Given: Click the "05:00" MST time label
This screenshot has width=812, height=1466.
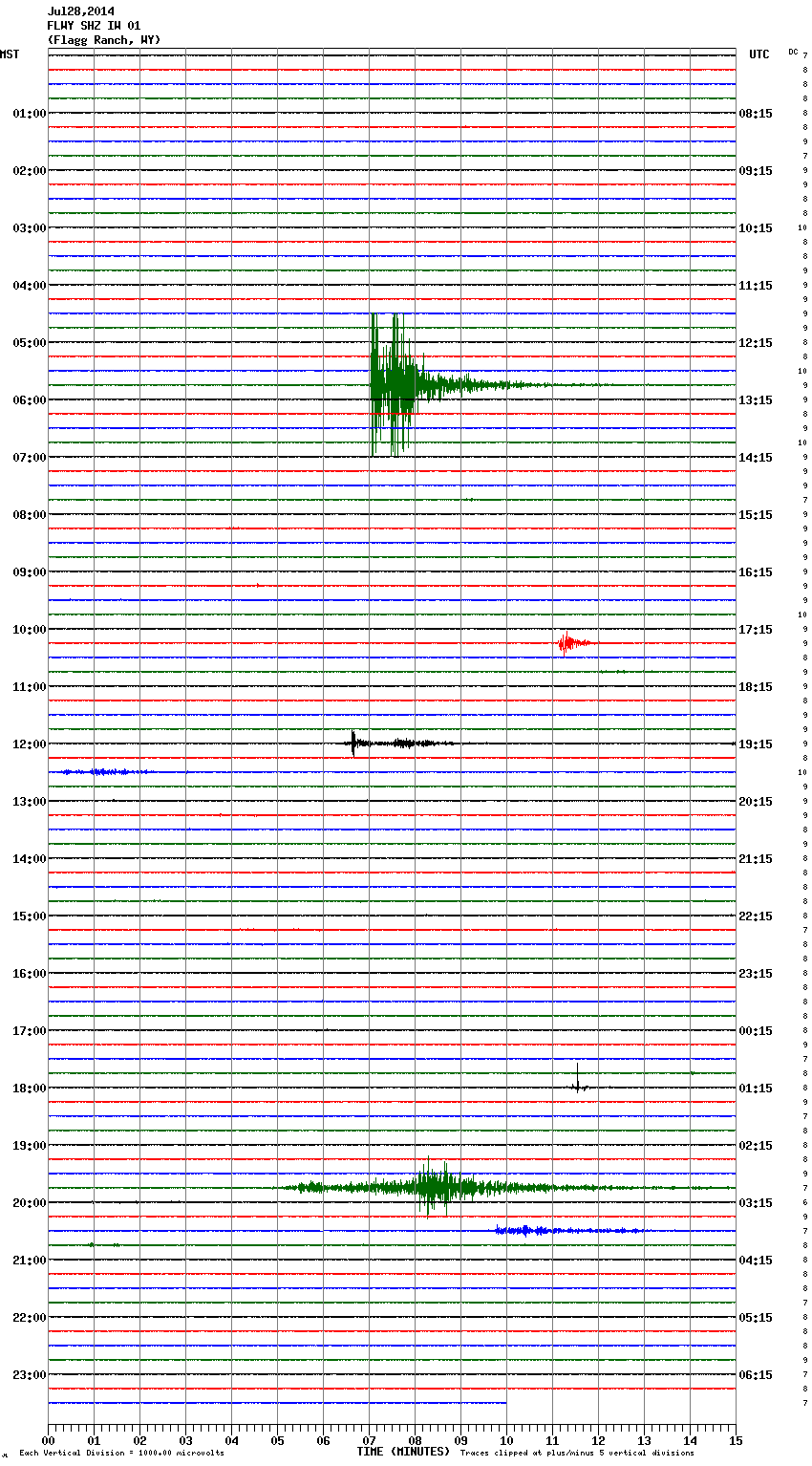Looking at the screenshot, I should pyautogui.click(x=30, y=343).
